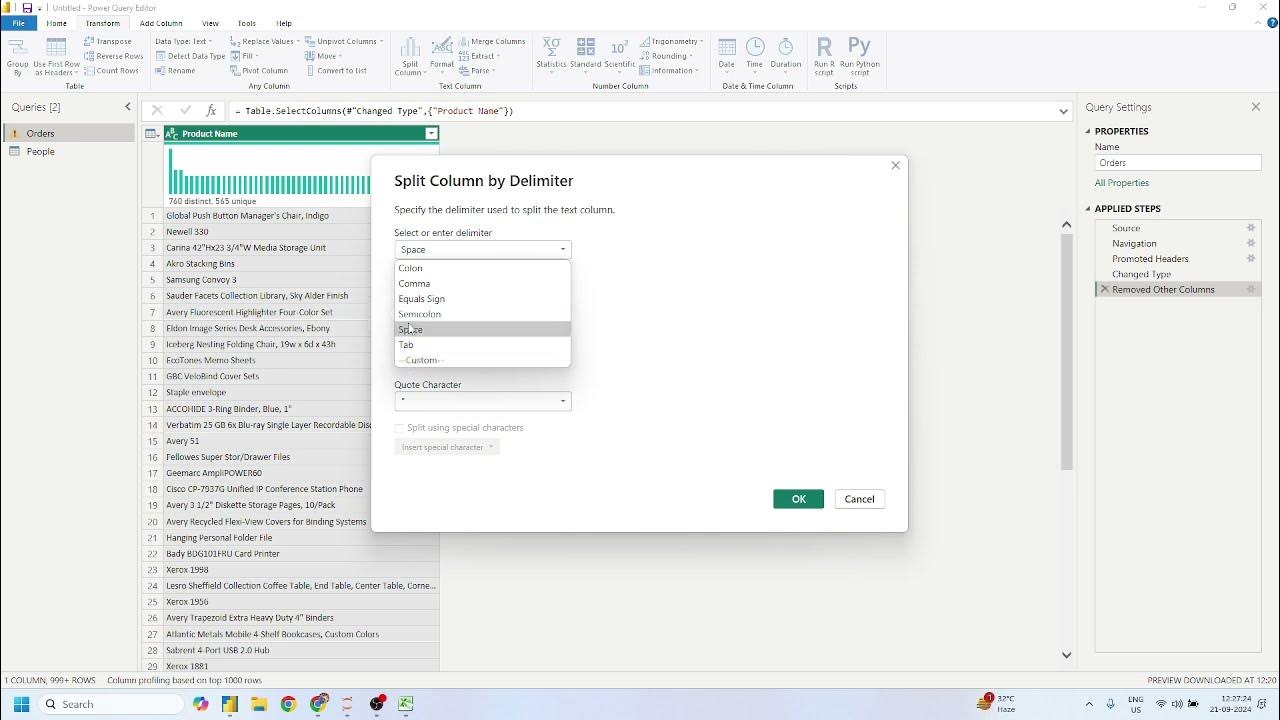Screen dimensions: 1280x720
Task: Click Run Python script icon
Action: tap(860, 56)
